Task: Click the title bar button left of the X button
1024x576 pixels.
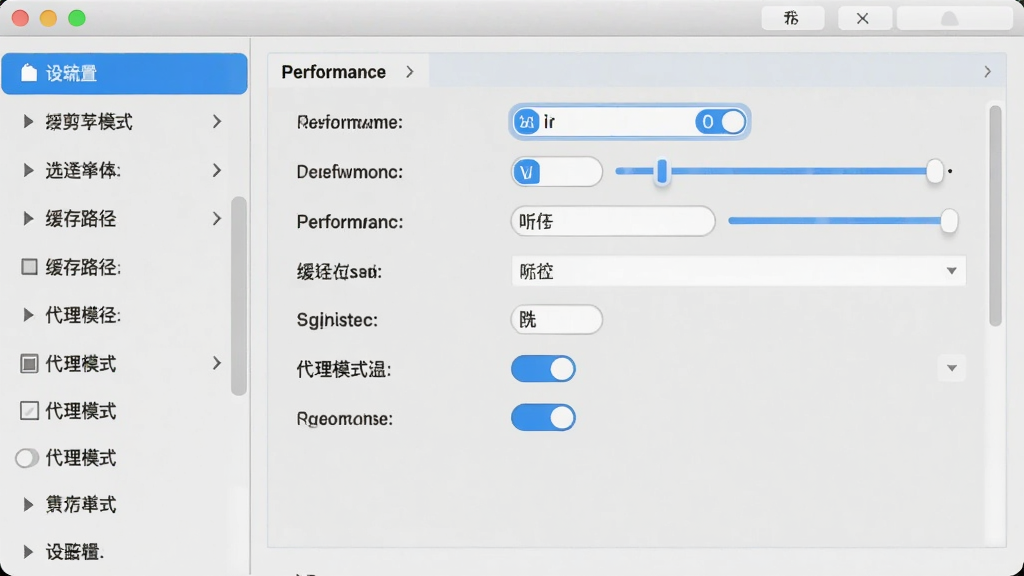Action: tap(792, 18)
